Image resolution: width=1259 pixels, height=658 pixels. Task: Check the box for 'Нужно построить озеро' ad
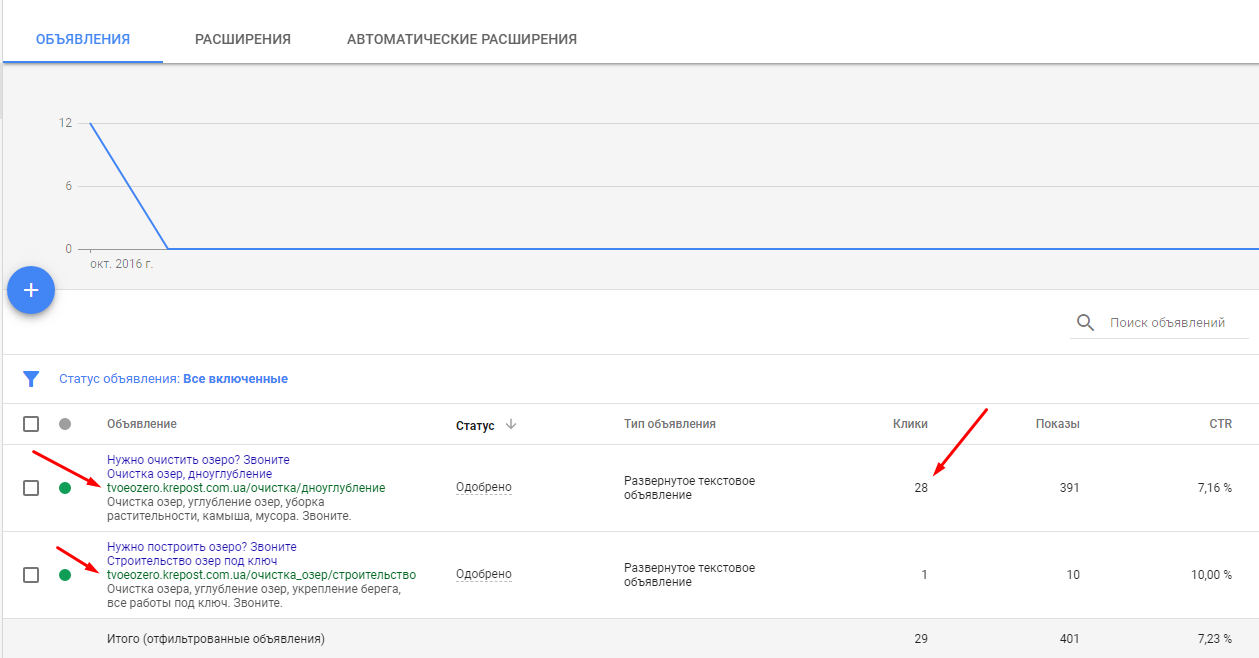coord(31,575)
